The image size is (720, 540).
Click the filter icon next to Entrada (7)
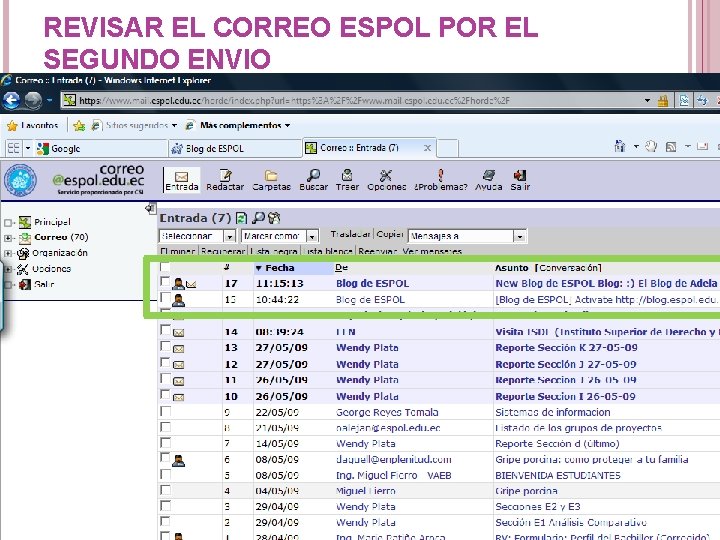pyautogui.click(x=274, y=218)
